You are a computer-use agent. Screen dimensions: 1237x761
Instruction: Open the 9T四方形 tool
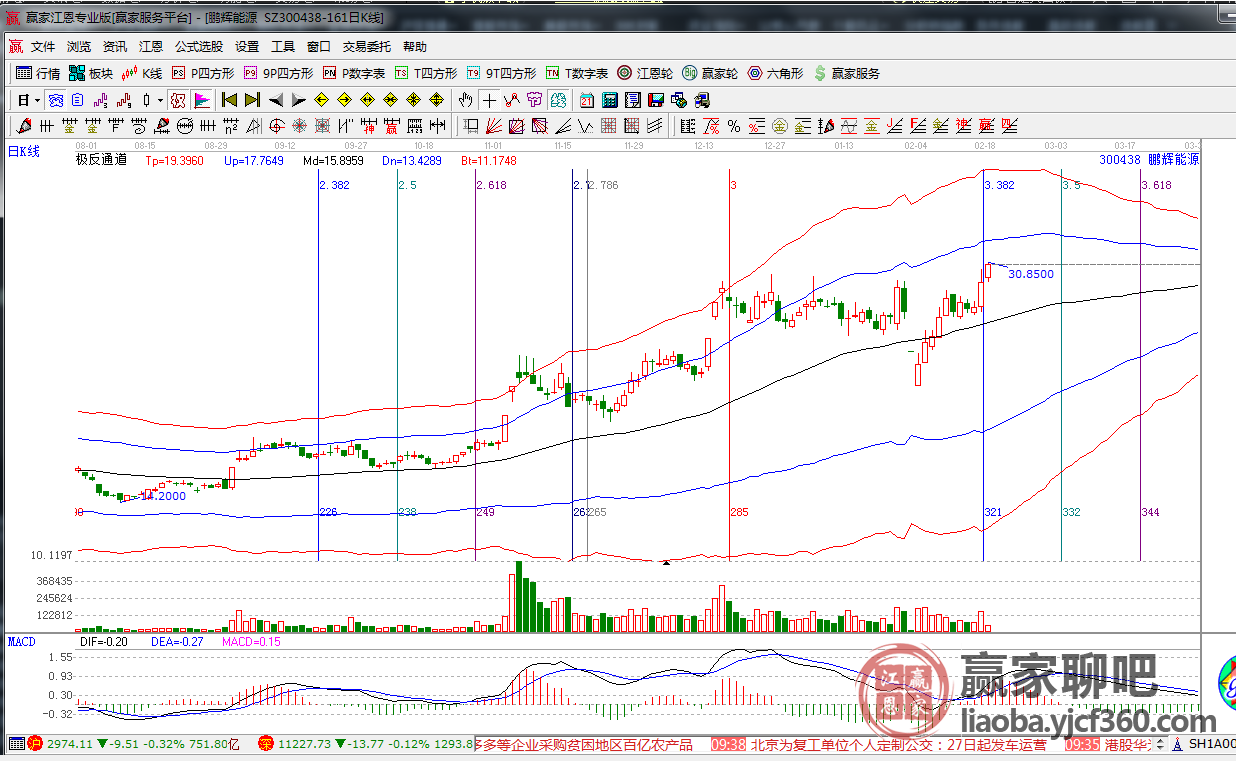501,74
